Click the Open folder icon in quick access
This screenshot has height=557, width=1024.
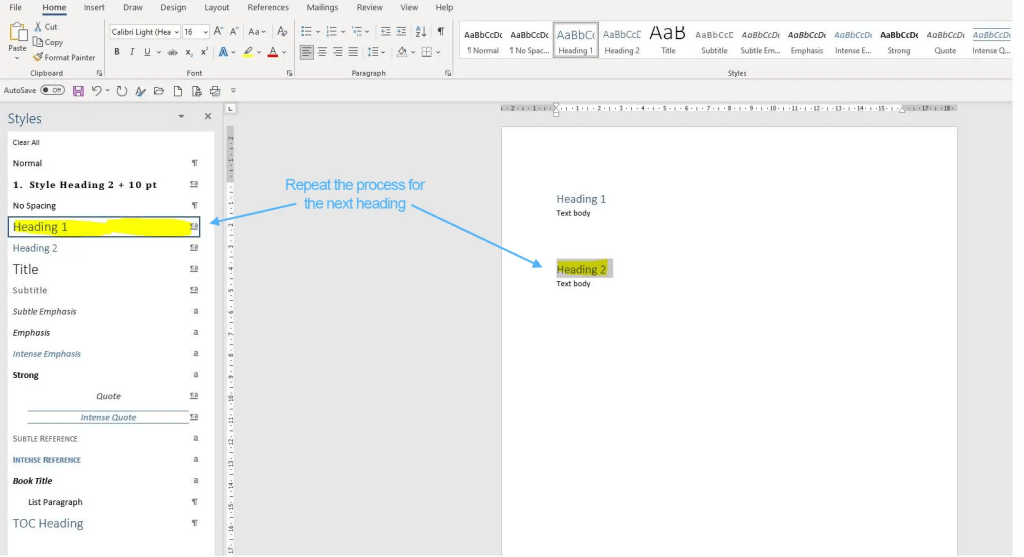tap(159, 91)
